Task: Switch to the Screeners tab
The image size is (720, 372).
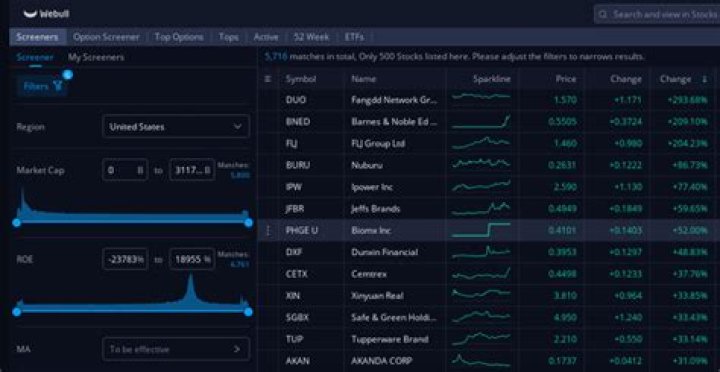Action: tap(38, 37)
